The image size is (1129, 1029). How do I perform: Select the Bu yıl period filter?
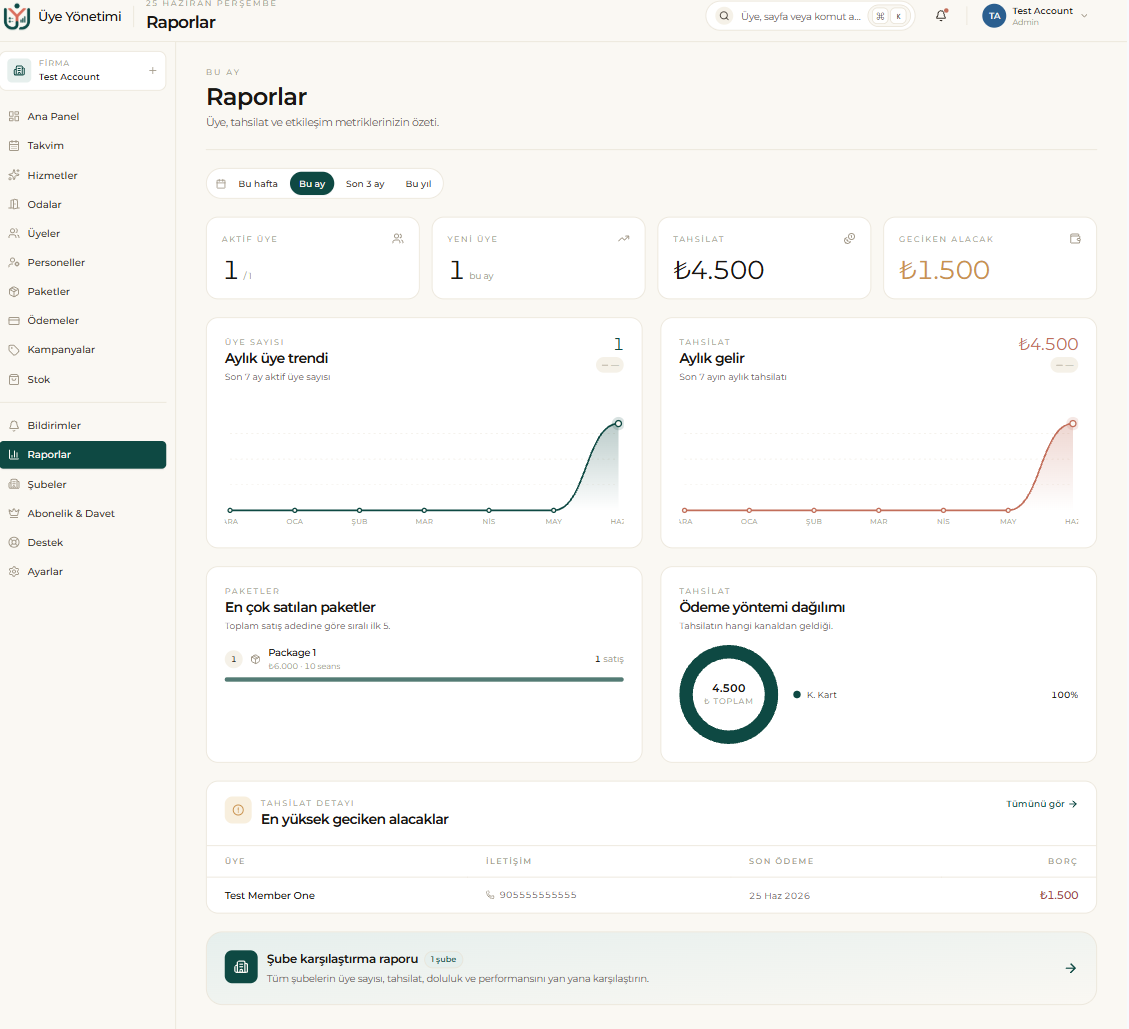click(x=418, y=184)
